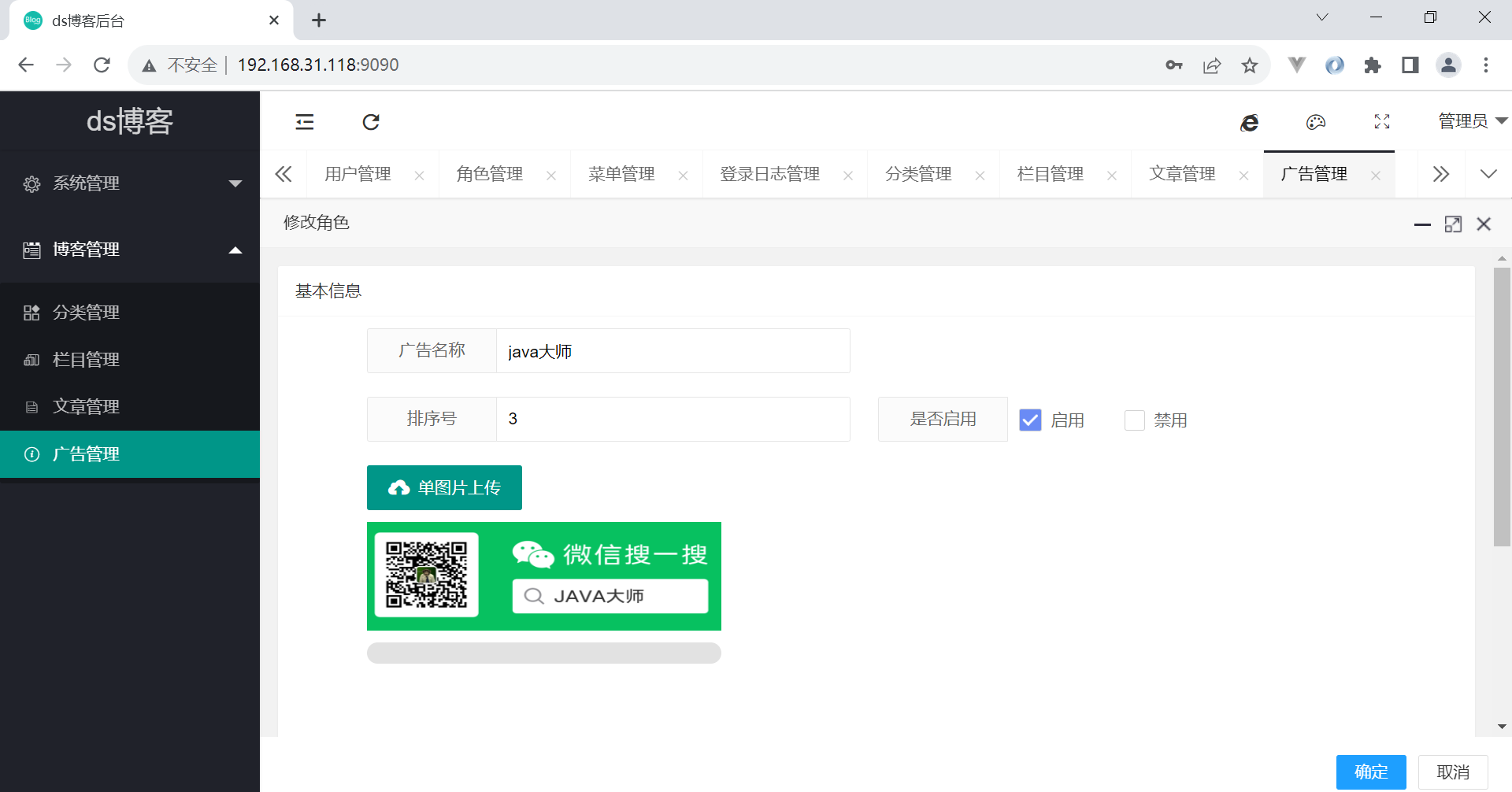Select 广告管理 in the sidebar

click(x=130, y=454)
